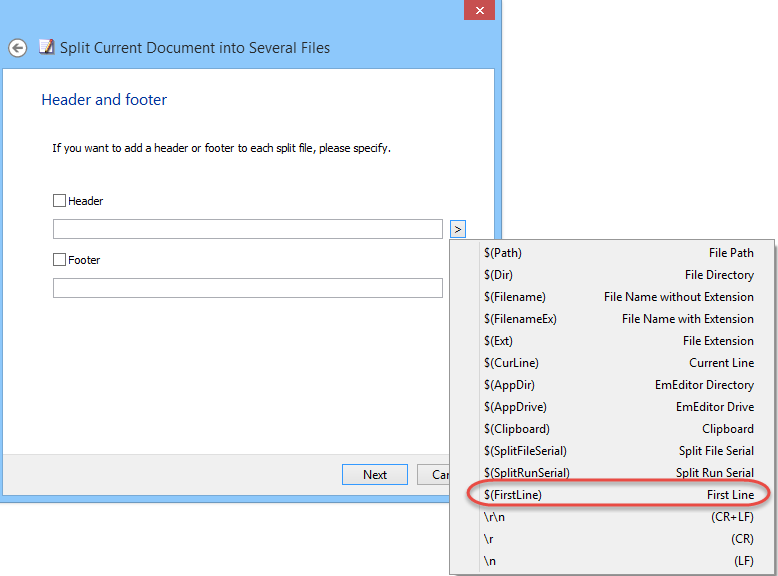This screenshot has height=576, width=778.
Task: Enable the Footer checkbox
Action: (60, 259)
